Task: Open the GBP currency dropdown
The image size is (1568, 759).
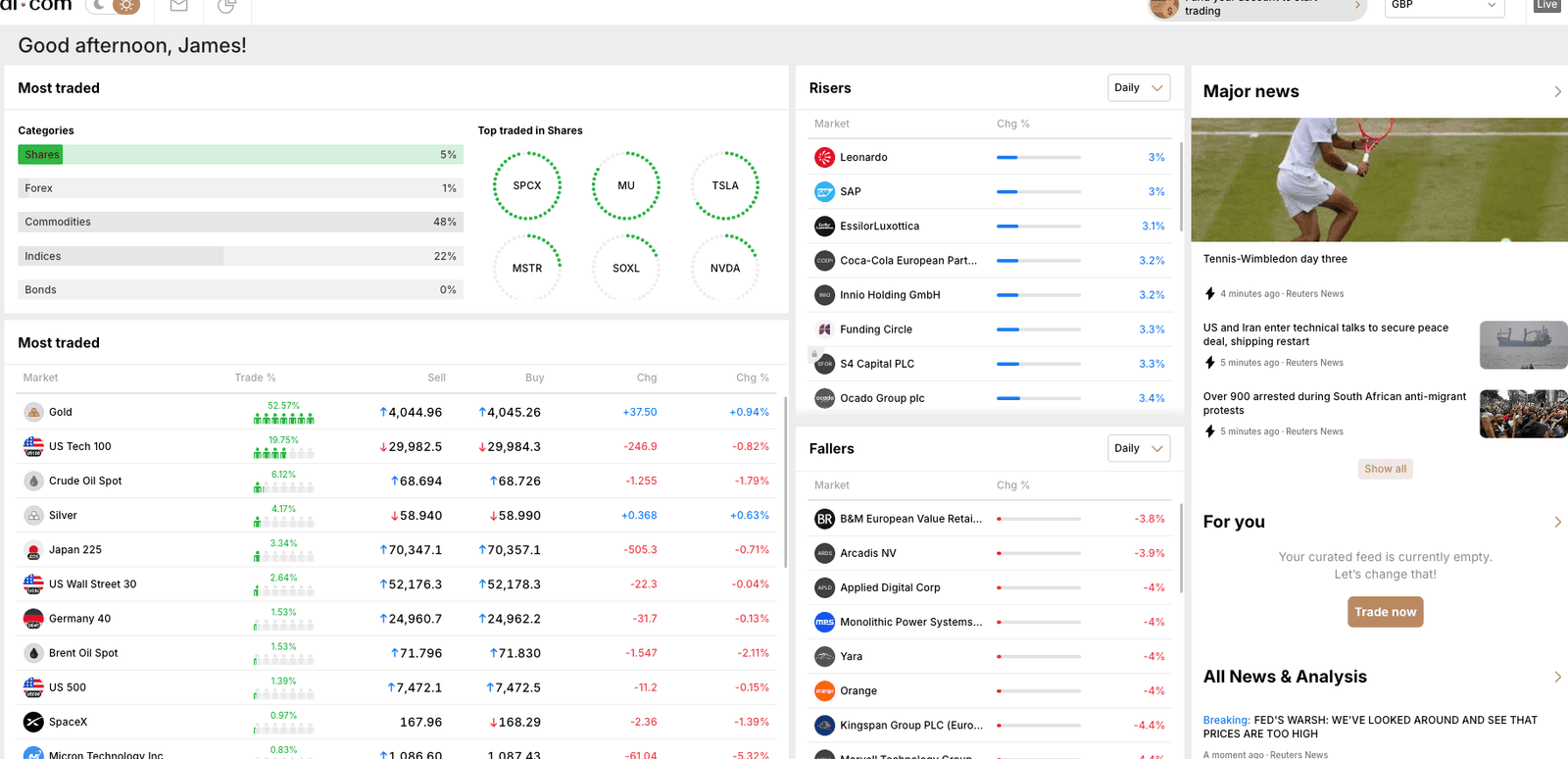Action: click(x=1445, y=6)
